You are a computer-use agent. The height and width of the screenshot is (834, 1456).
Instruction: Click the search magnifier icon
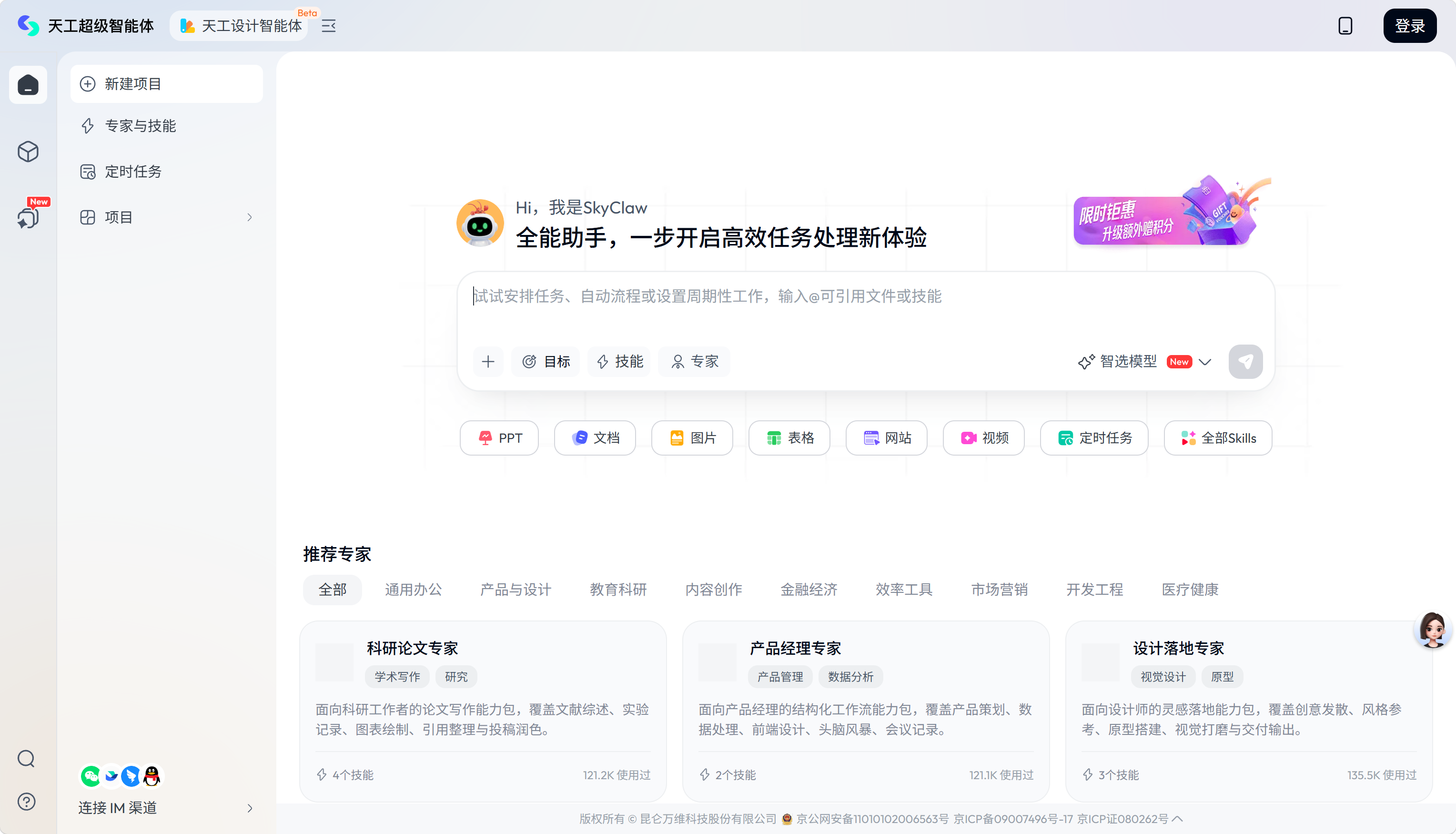[x=26, y=758]
